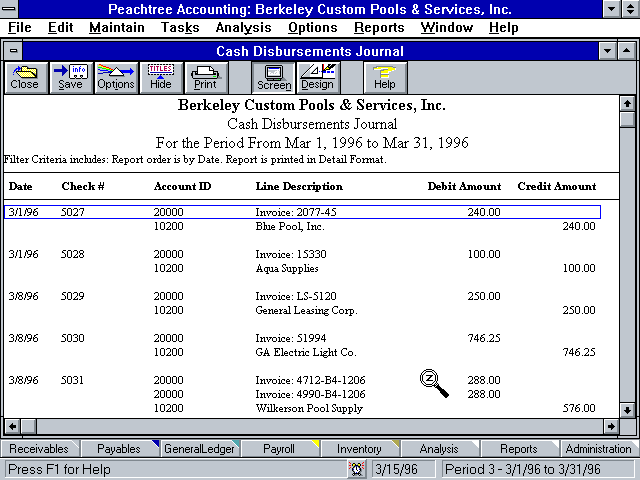Switch to the Payroll tab

click(x=279, y=449)
